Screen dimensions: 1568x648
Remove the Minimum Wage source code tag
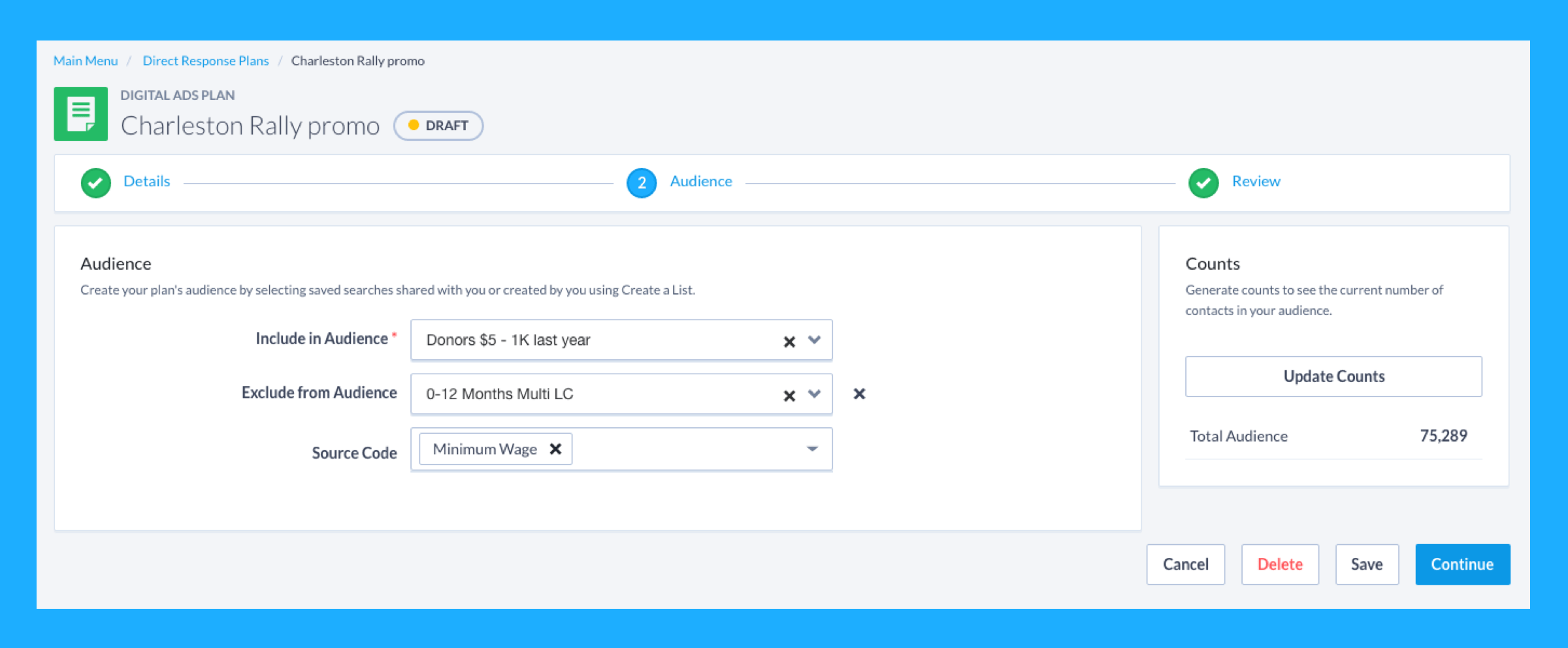tap(555, 449)
